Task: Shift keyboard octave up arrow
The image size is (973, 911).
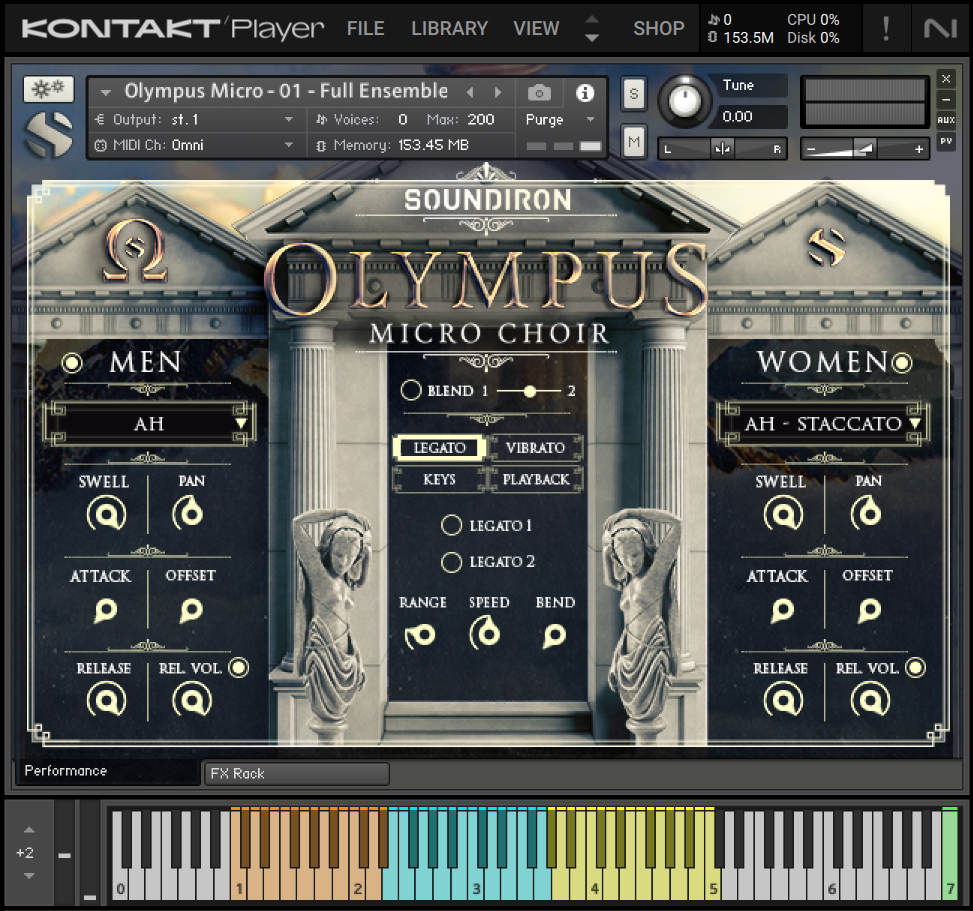Action: coord(29,830)
